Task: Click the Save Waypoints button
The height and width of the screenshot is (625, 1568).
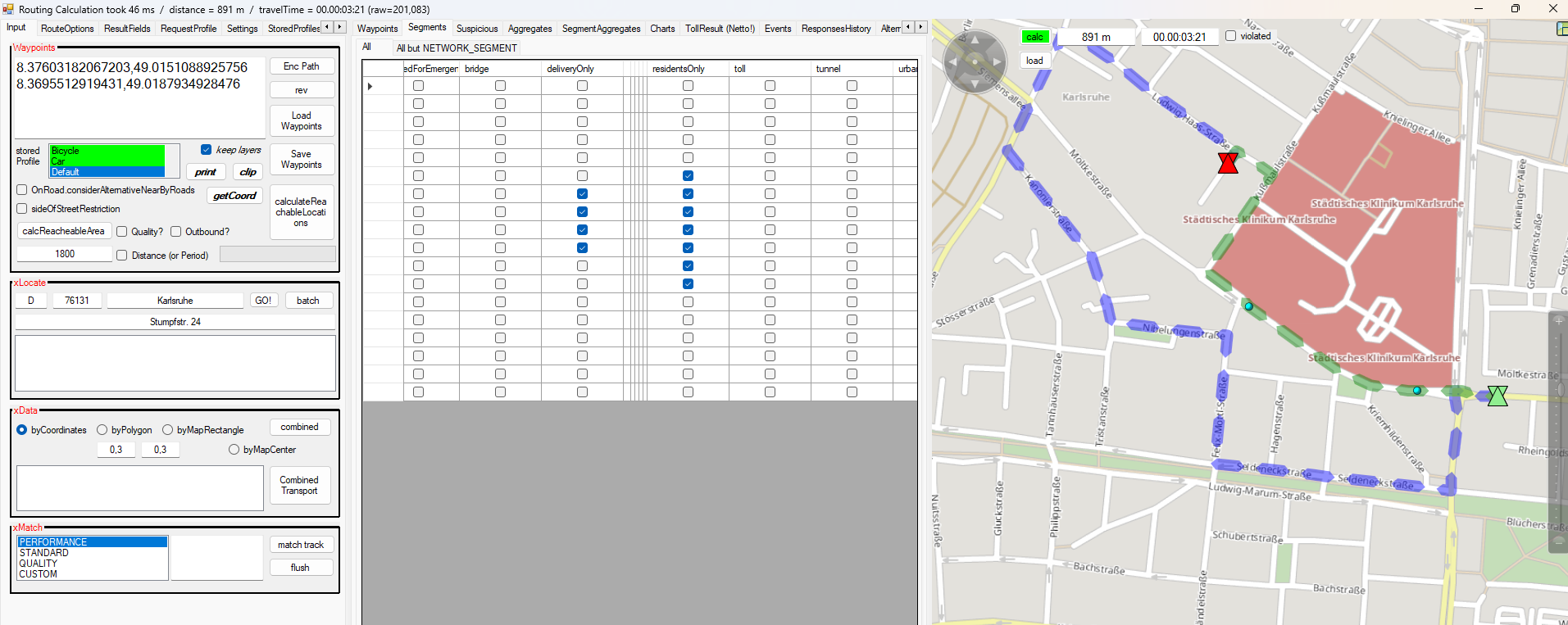Action: pyautogui.click(x=301, y=160)
